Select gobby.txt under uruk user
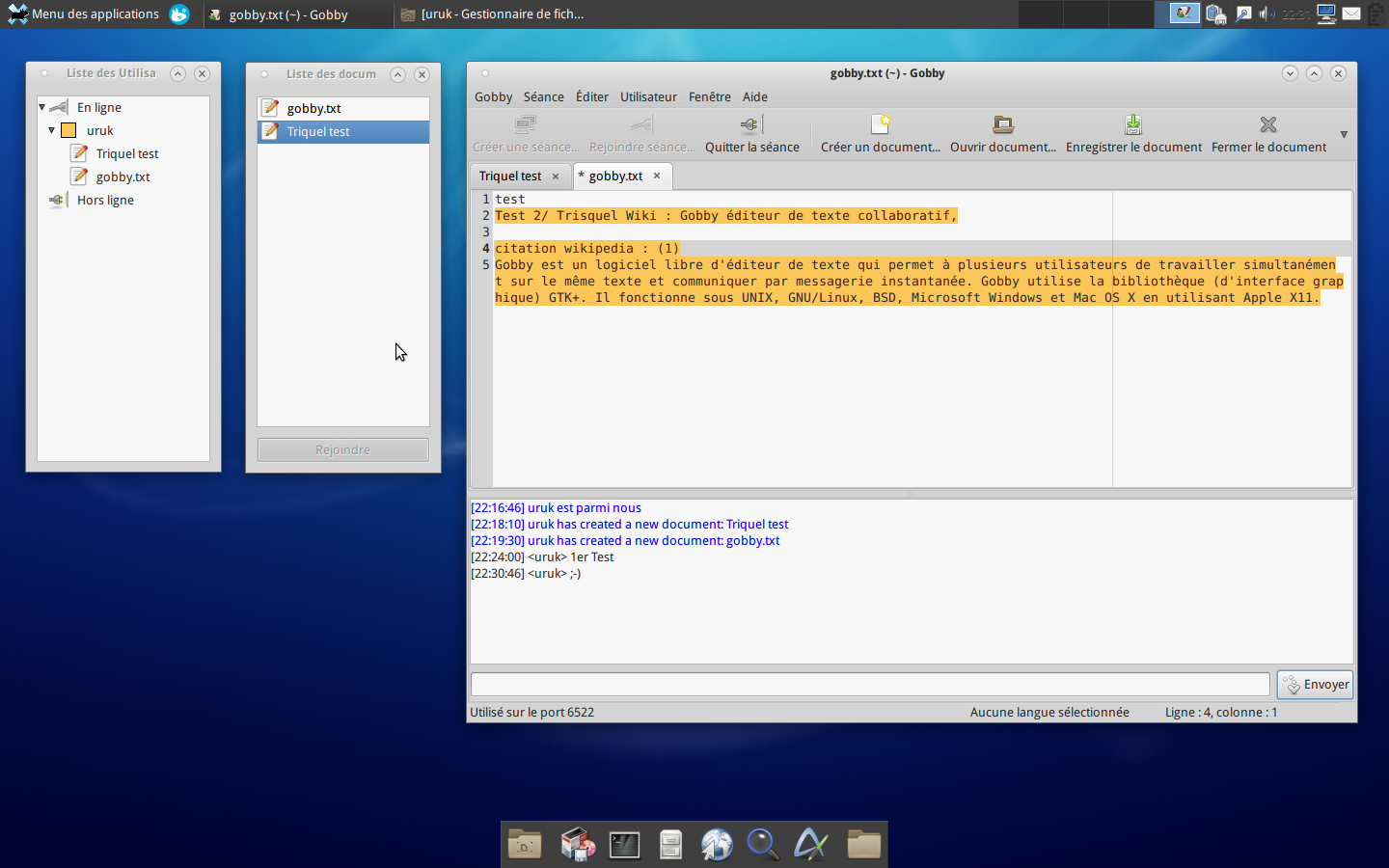1389x868 pixels. coord(123,176)
